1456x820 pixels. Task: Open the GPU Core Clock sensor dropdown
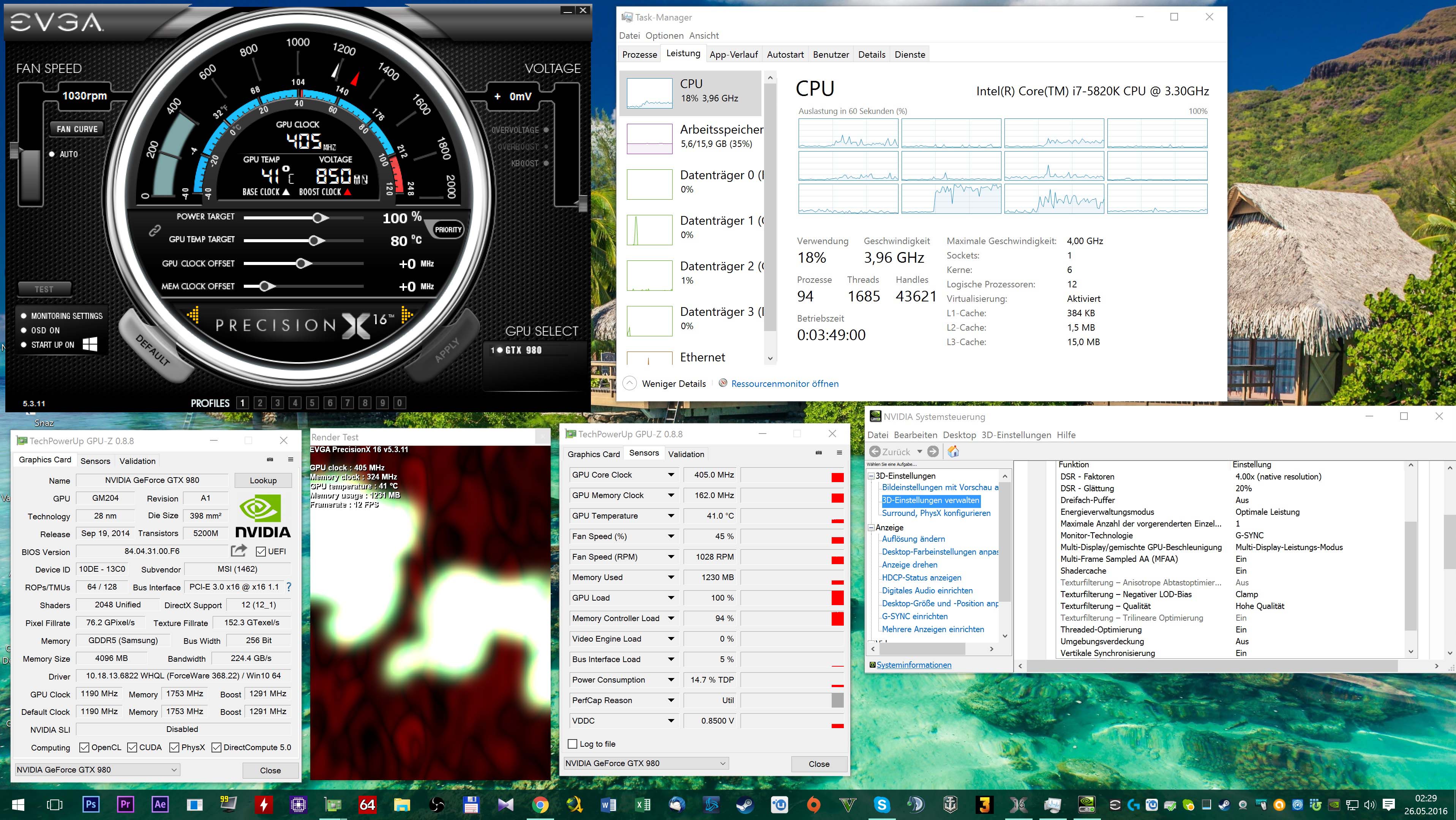coord(671,475)
